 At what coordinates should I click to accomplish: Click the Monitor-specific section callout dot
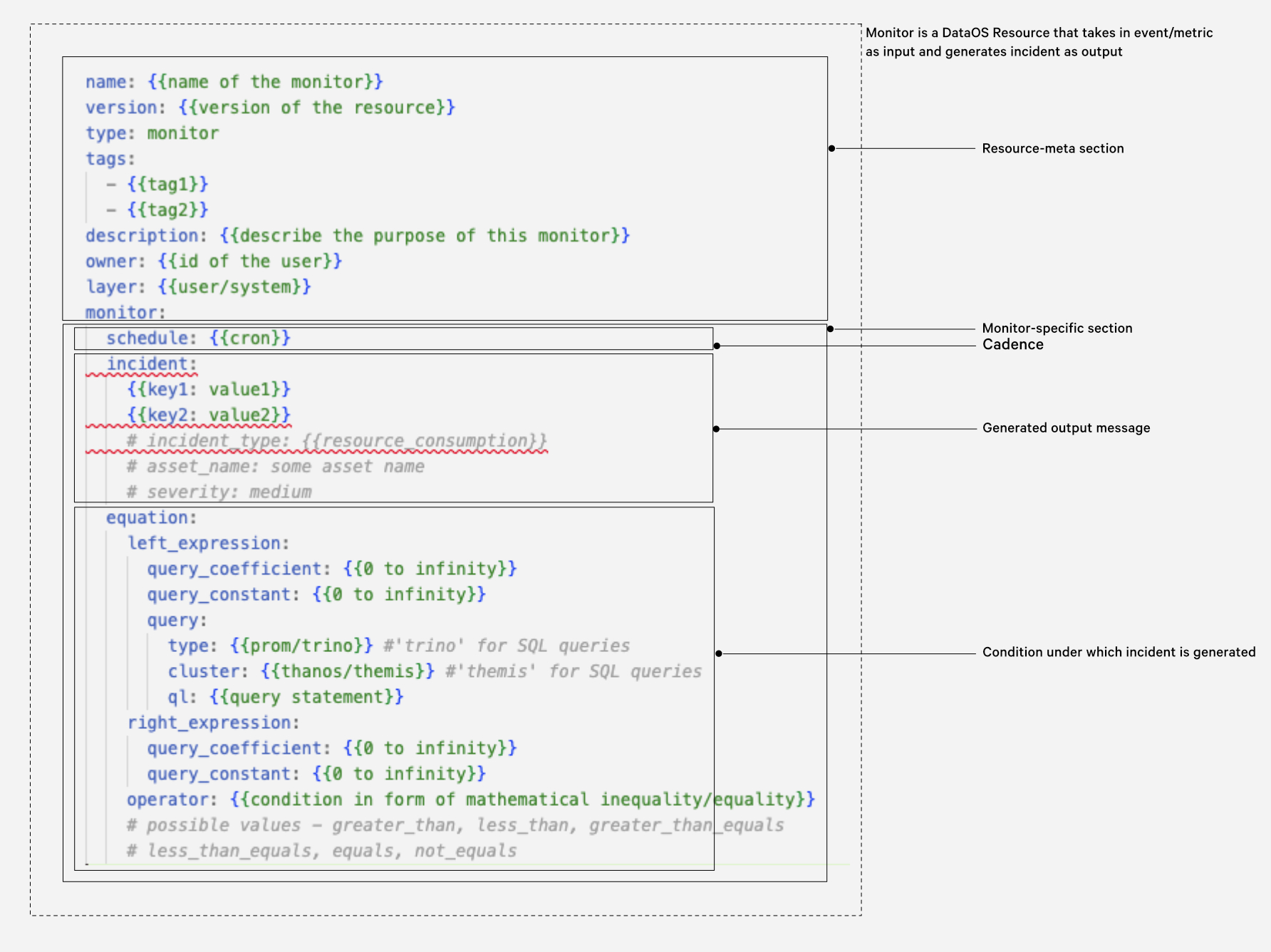(830, 328)
